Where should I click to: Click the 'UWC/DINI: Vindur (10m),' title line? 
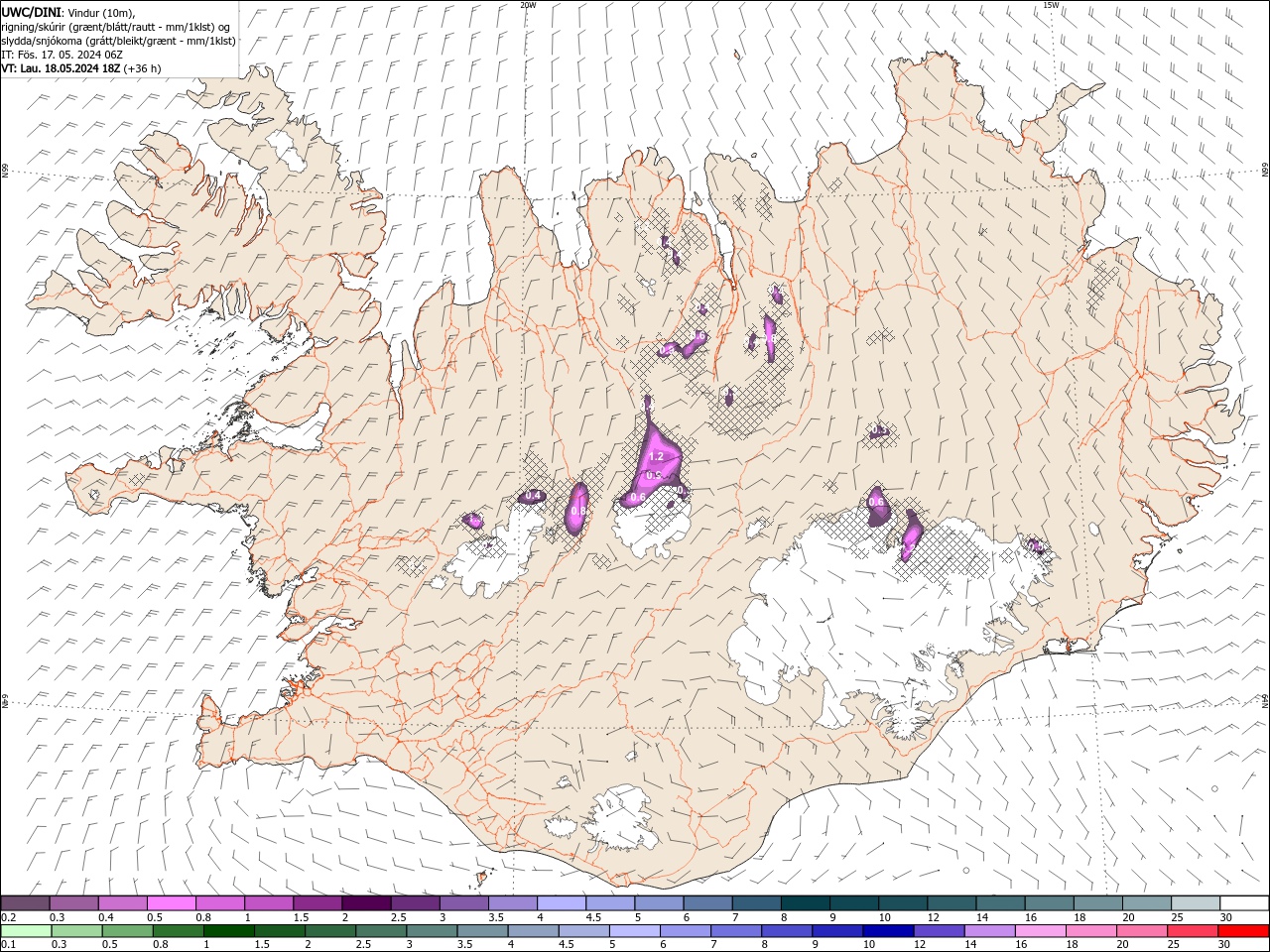[67, 12]
